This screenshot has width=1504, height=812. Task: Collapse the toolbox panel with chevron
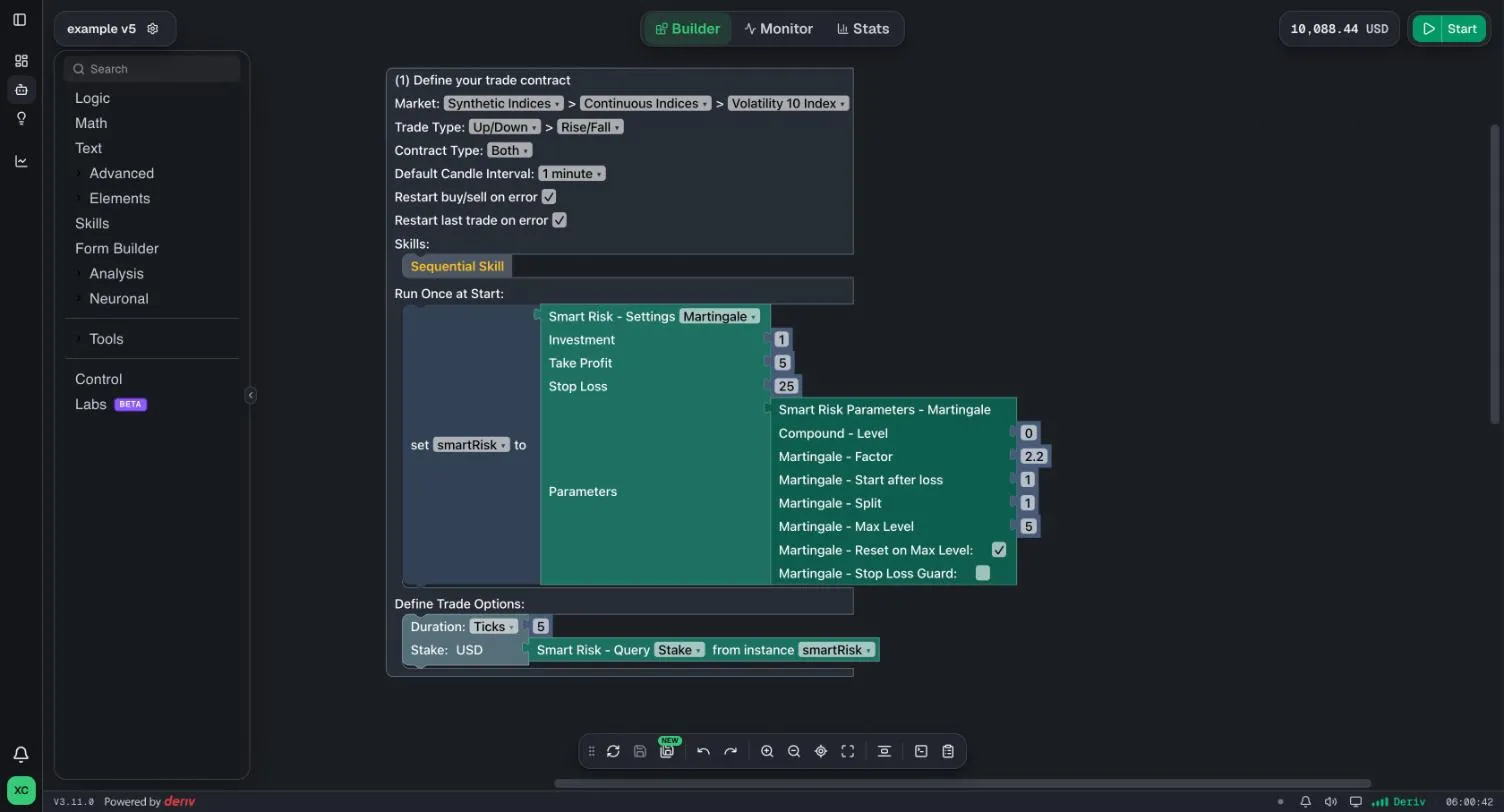point(250,395)
